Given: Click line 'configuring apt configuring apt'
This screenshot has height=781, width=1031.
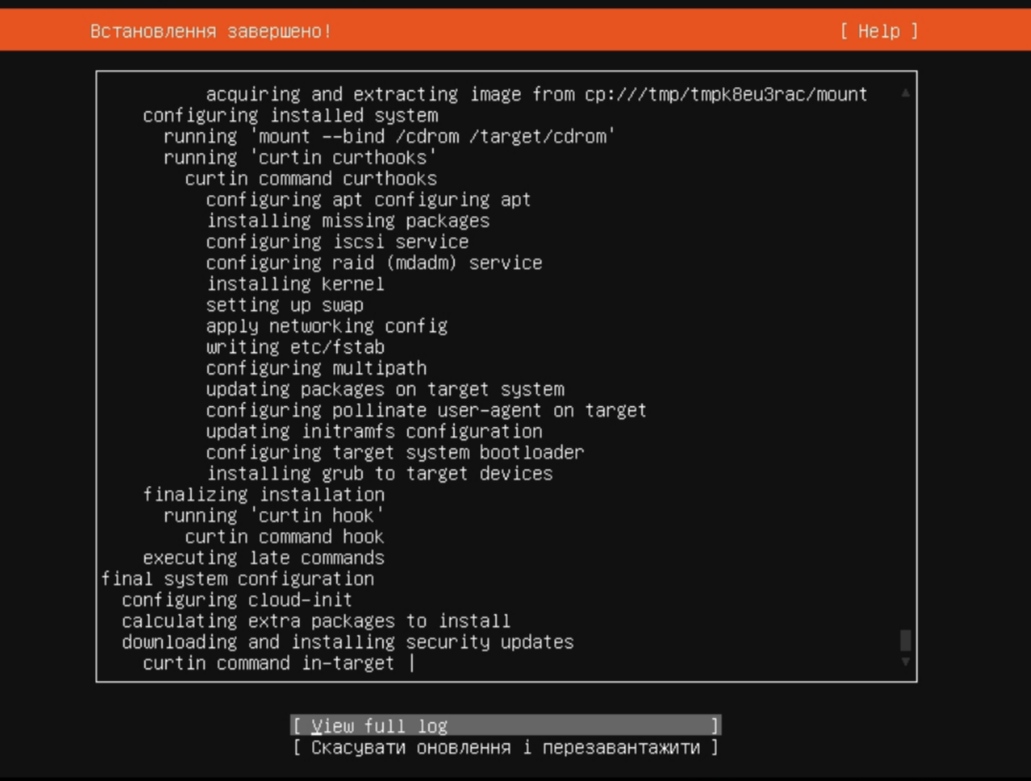Looking at the screenshot, I should click(368, 199).
